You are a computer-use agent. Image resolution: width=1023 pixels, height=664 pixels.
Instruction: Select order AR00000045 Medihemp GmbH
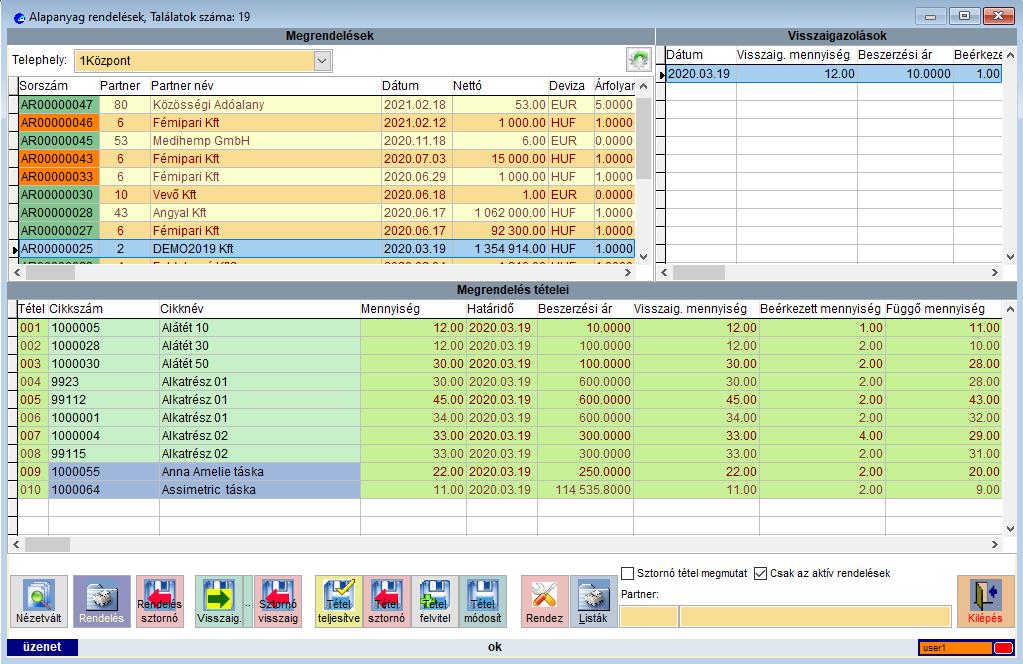326,141
